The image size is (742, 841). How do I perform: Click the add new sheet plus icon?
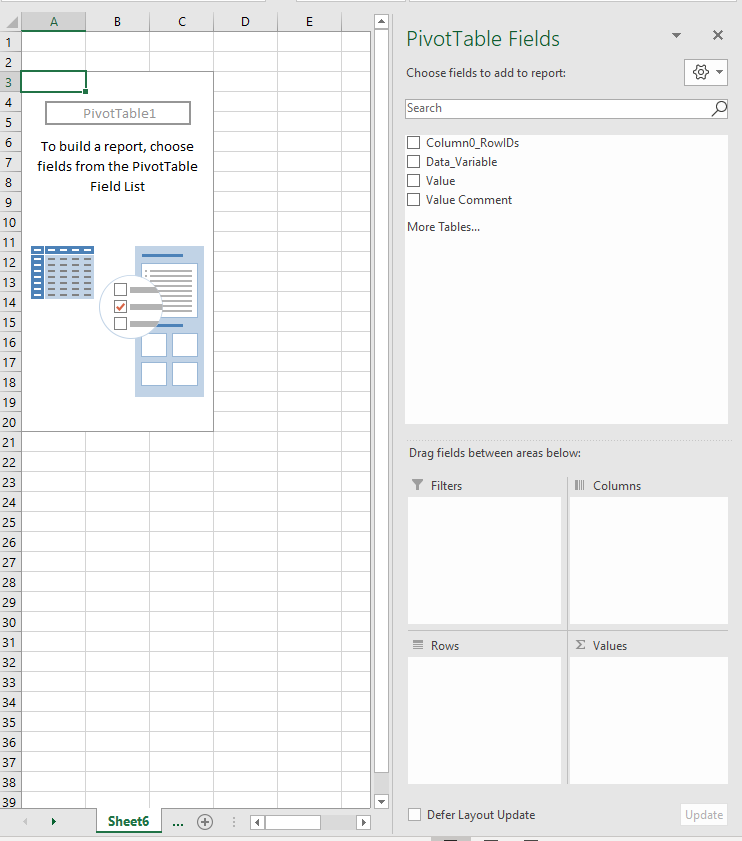coord(205,822)
